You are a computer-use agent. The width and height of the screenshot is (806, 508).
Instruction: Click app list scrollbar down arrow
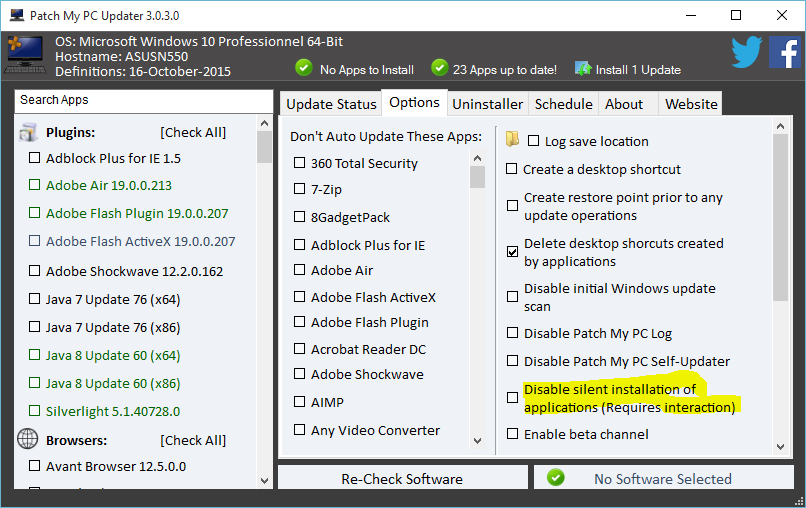(264, 481)
